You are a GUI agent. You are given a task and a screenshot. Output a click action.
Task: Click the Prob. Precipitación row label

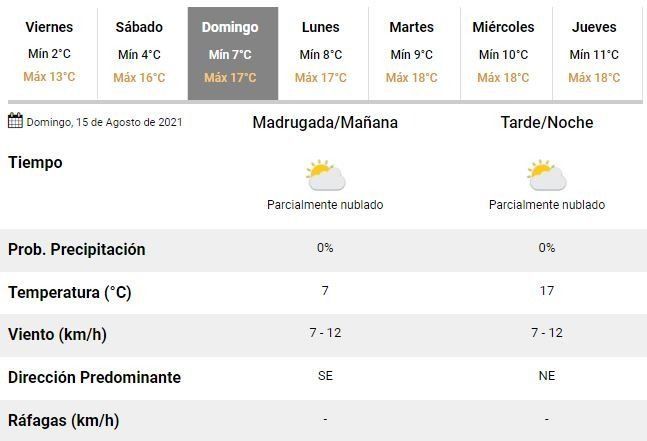(77, 249)
